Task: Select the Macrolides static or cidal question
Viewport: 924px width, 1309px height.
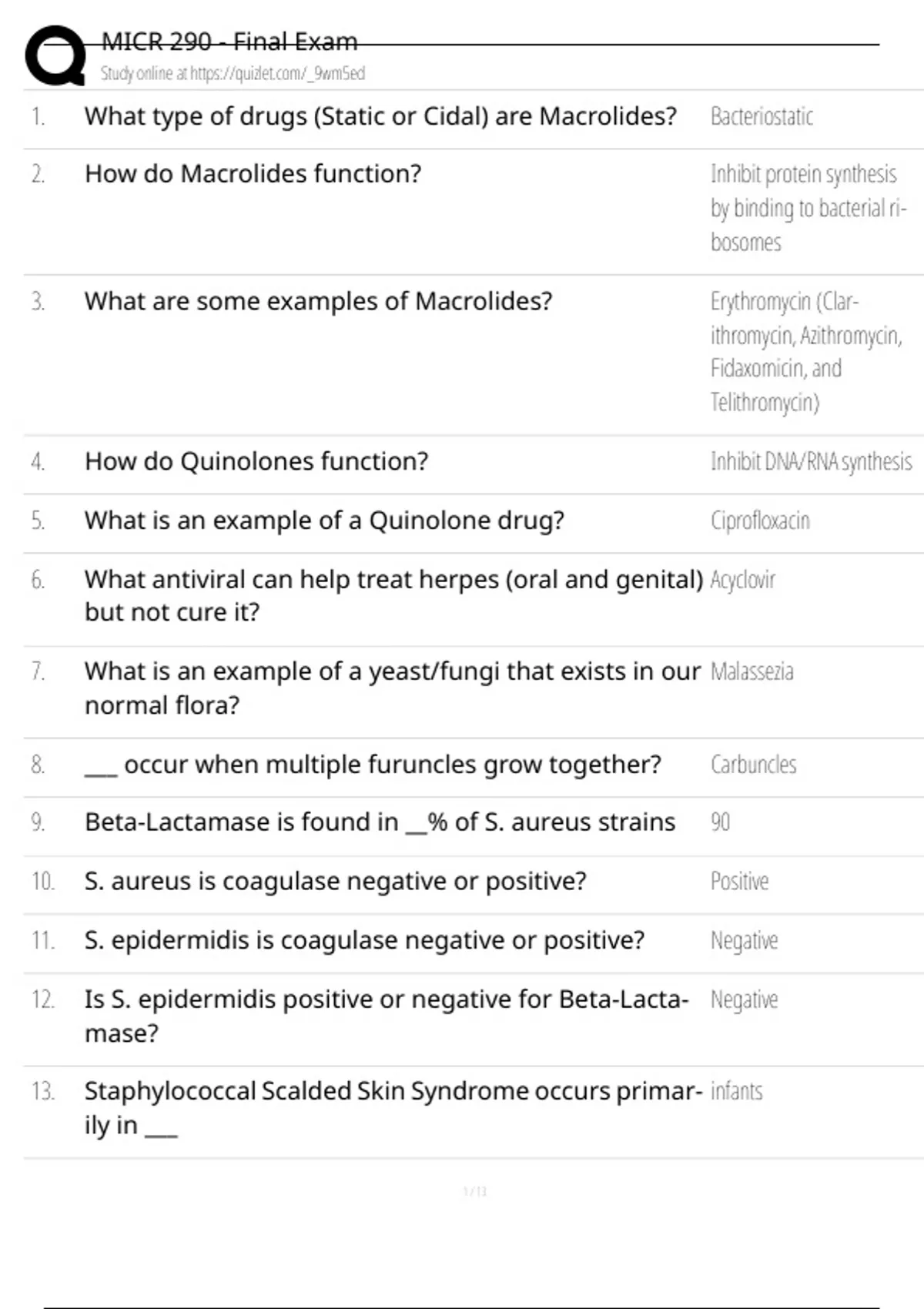Action: click(380, 116)
